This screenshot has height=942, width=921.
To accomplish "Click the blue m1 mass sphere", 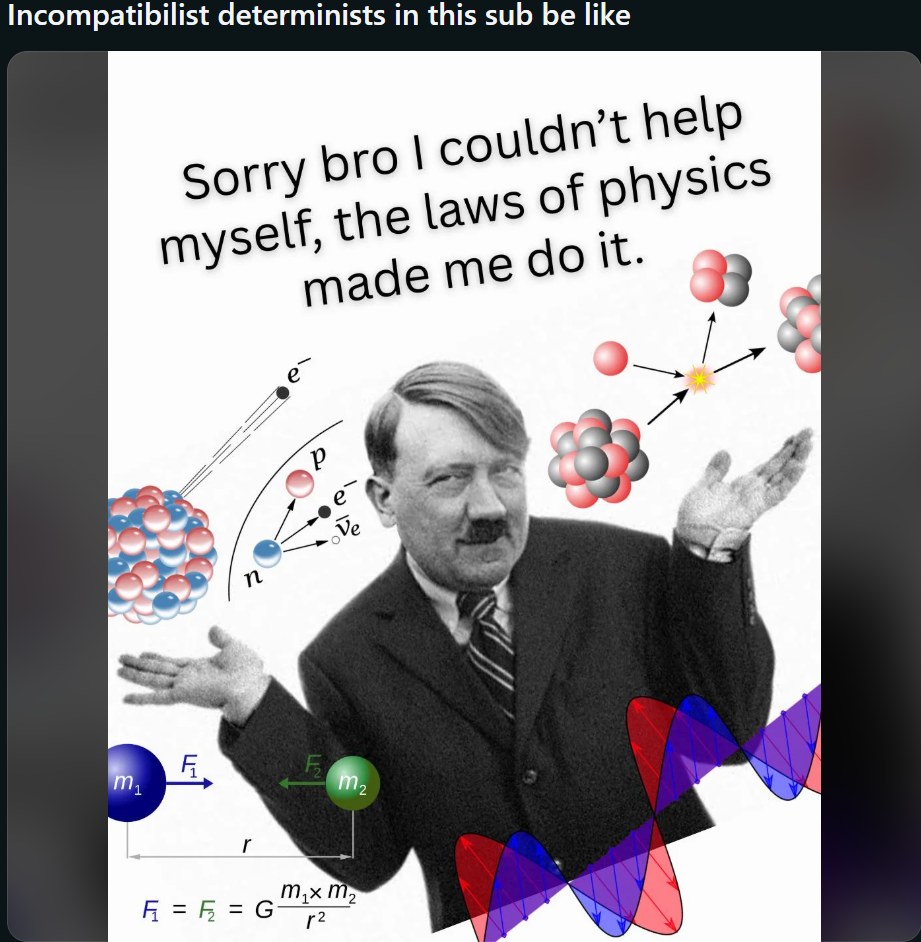I will [136, 782].
